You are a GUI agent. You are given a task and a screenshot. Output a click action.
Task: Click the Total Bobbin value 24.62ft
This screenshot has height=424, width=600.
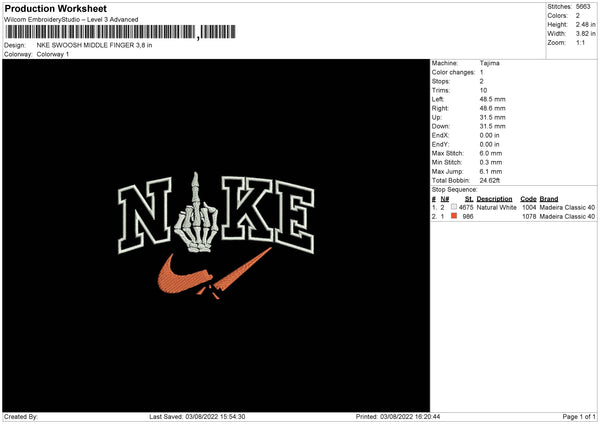490,181
